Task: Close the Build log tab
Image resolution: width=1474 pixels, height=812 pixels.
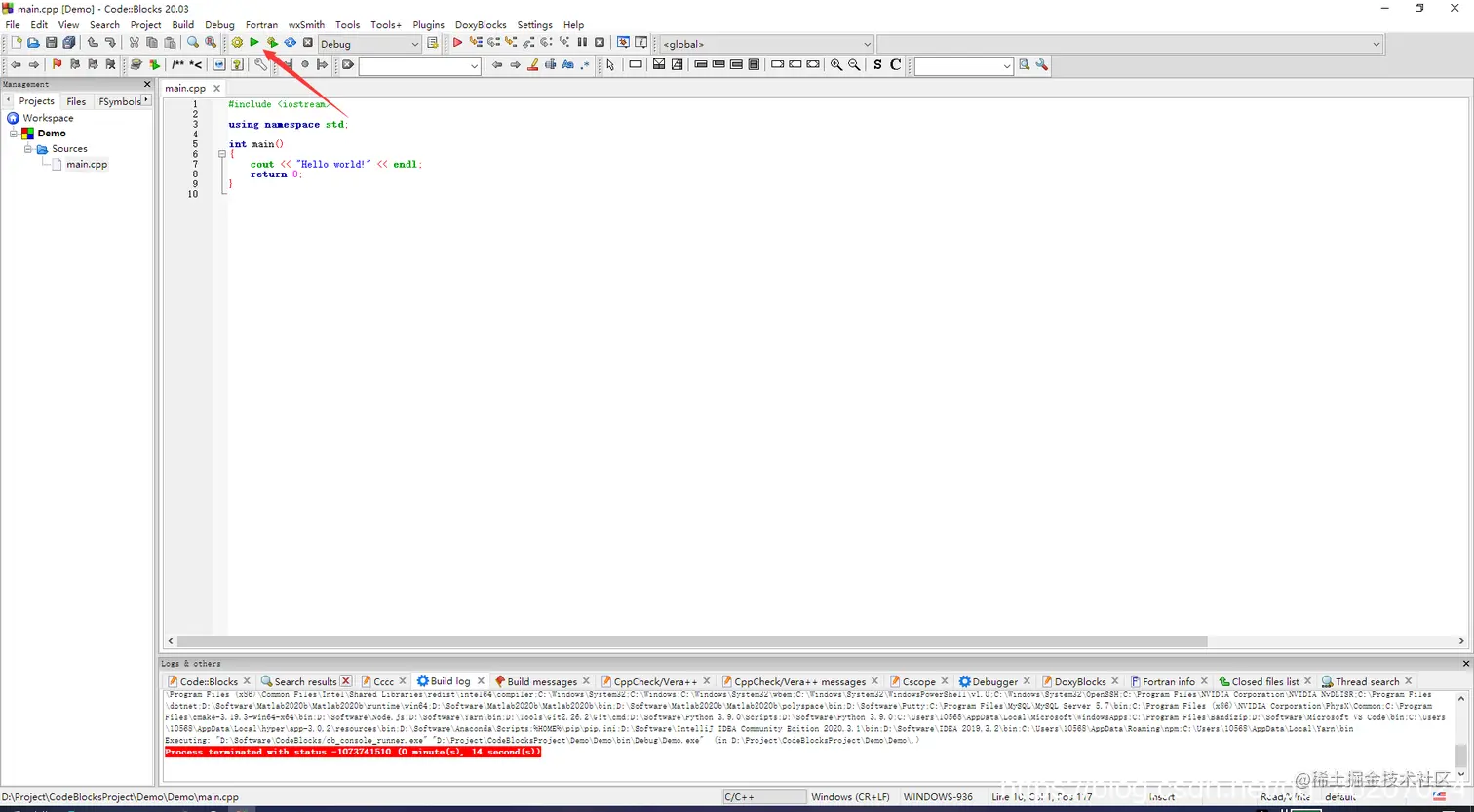Action: pos(481,680)
